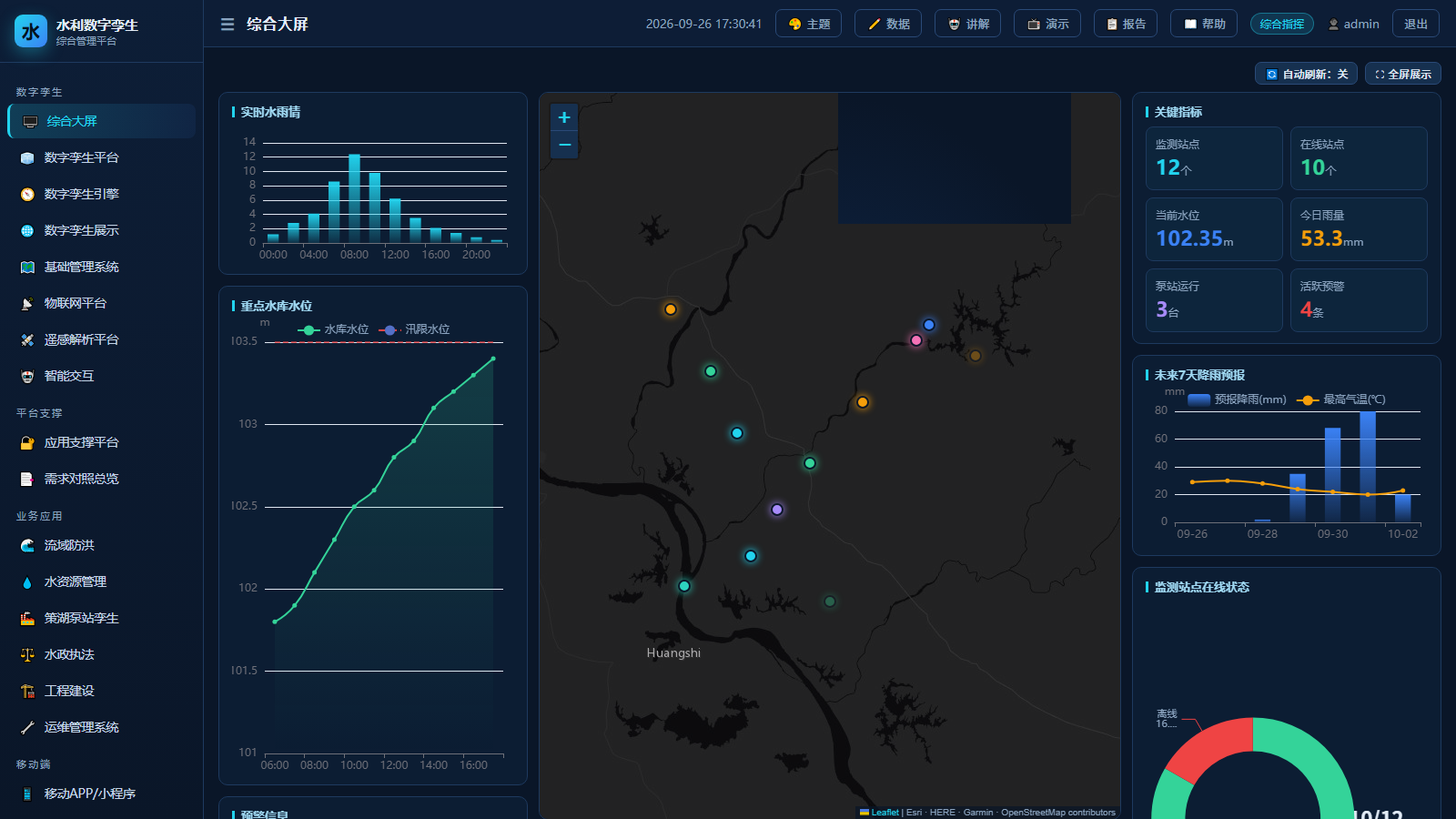
Task: Open the 数字孪生平台 sidebar item
Action: [x=101, y=157]
